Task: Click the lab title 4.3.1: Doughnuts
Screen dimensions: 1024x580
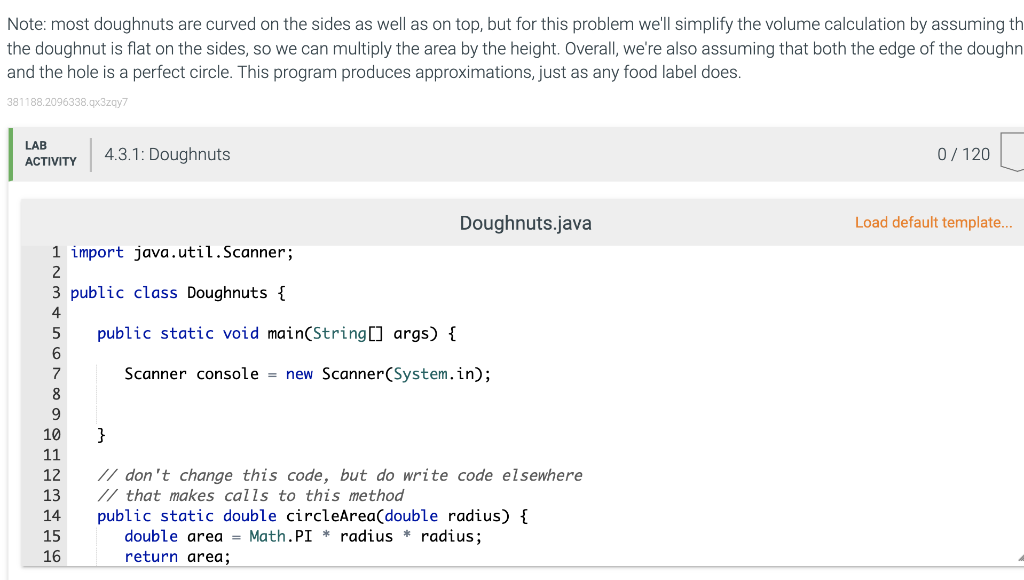Action: 166,154
